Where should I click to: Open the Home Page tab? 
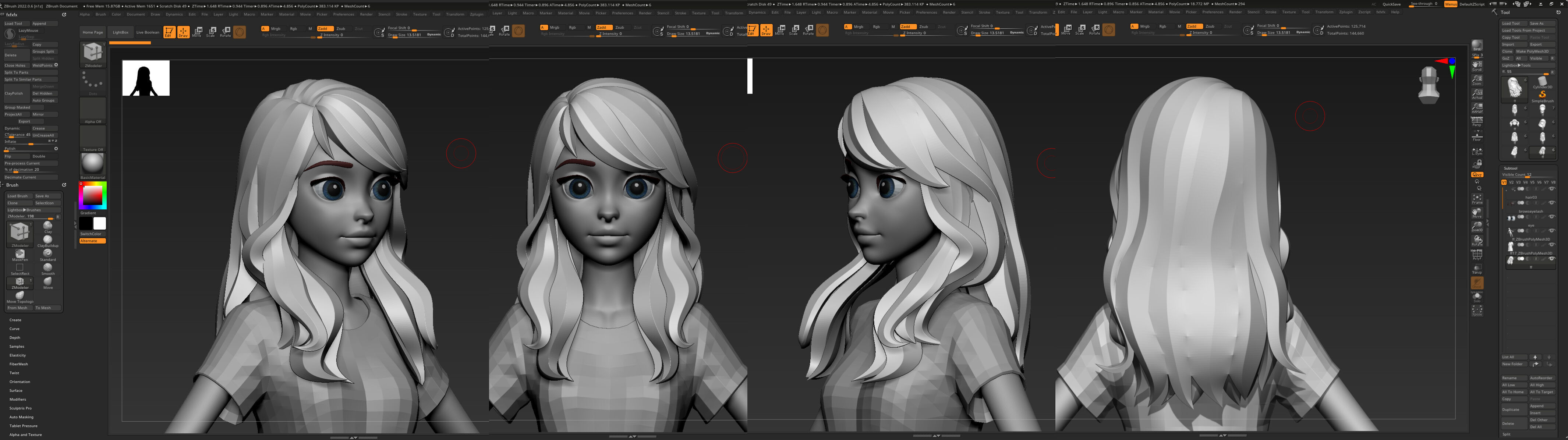(x=92, y=32)
